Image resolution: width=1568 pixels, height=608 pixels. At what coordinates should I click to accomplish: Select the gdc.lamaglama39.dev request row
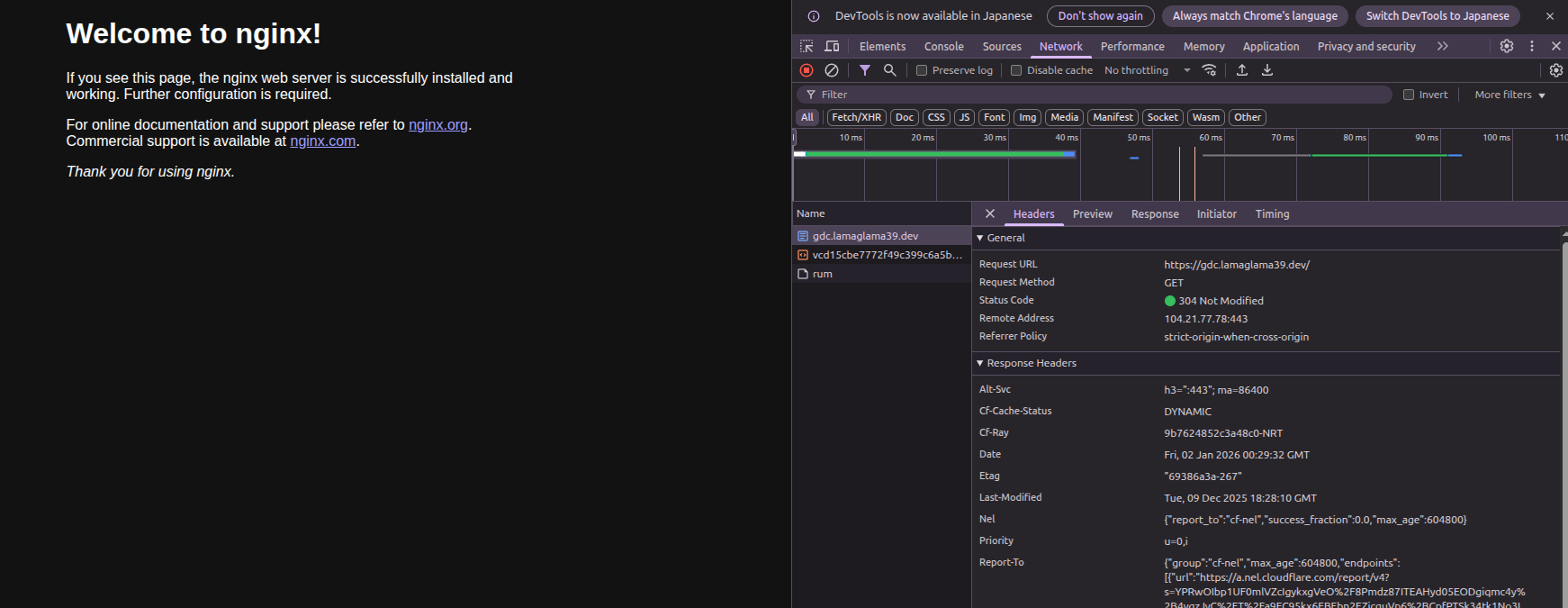(x=882, y=236)
